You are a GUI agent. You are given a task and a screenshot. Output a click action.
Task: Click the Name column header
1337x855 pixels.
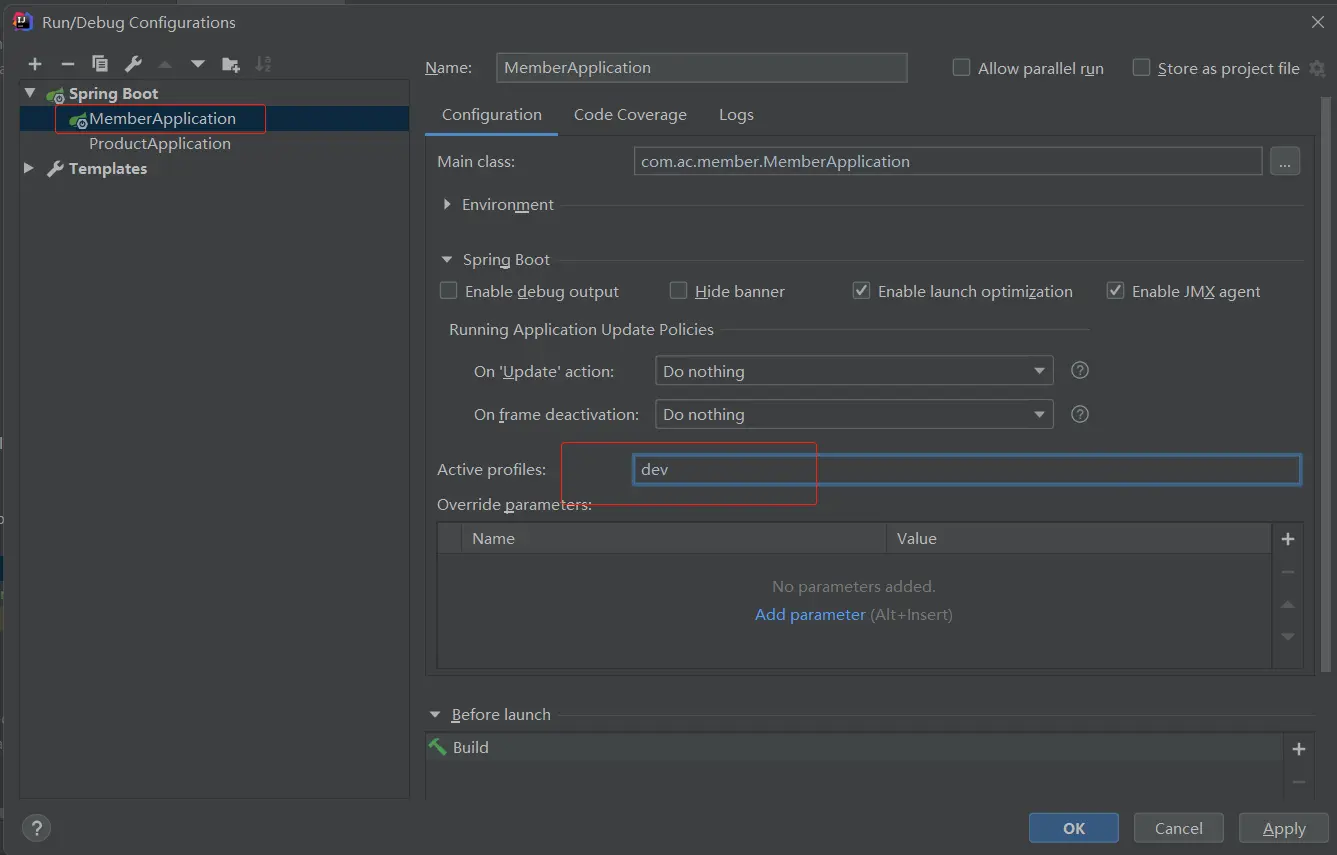point(673,538)
